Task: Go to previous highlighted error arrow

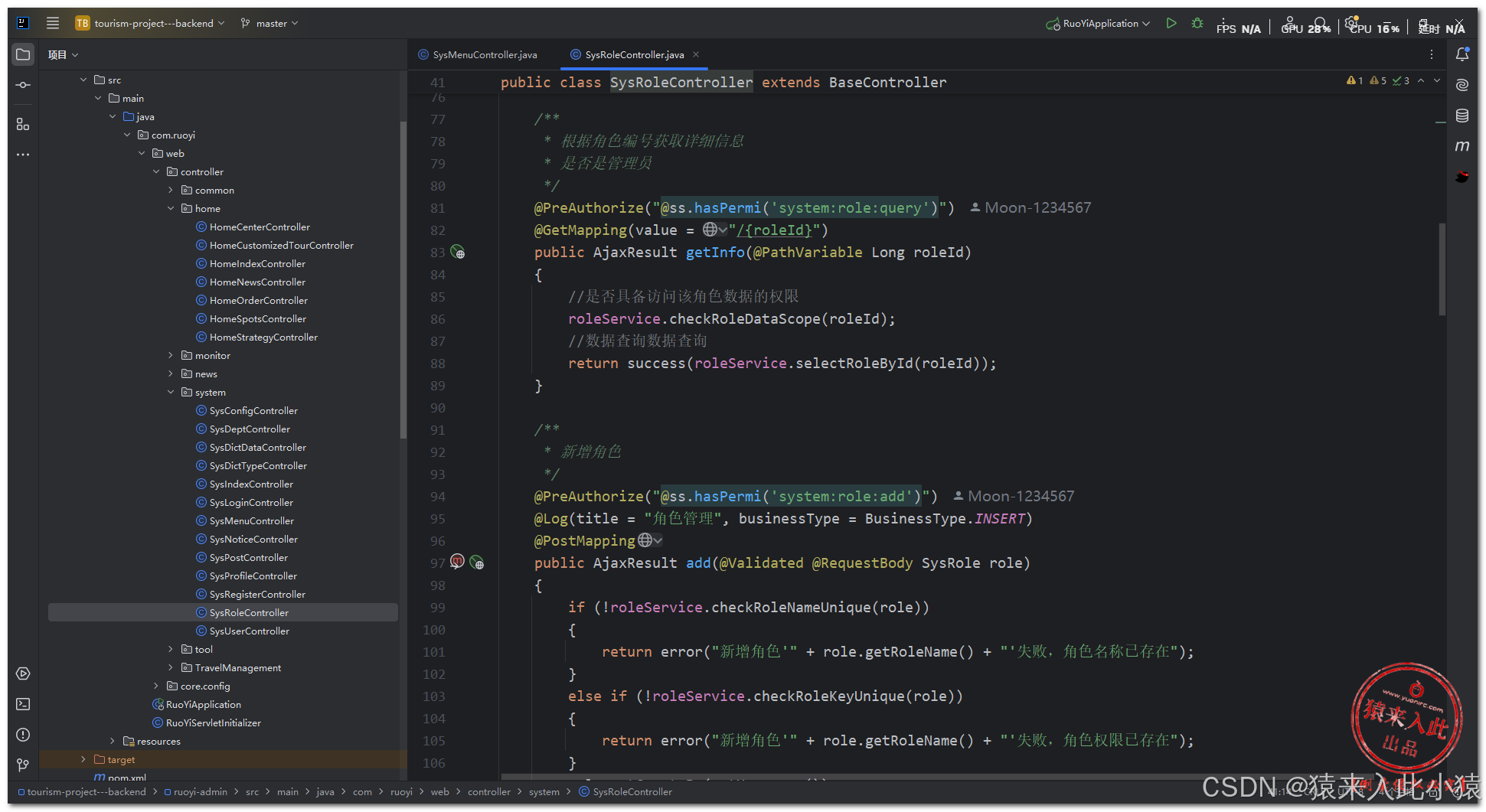Action: (x=1421, y=80)
